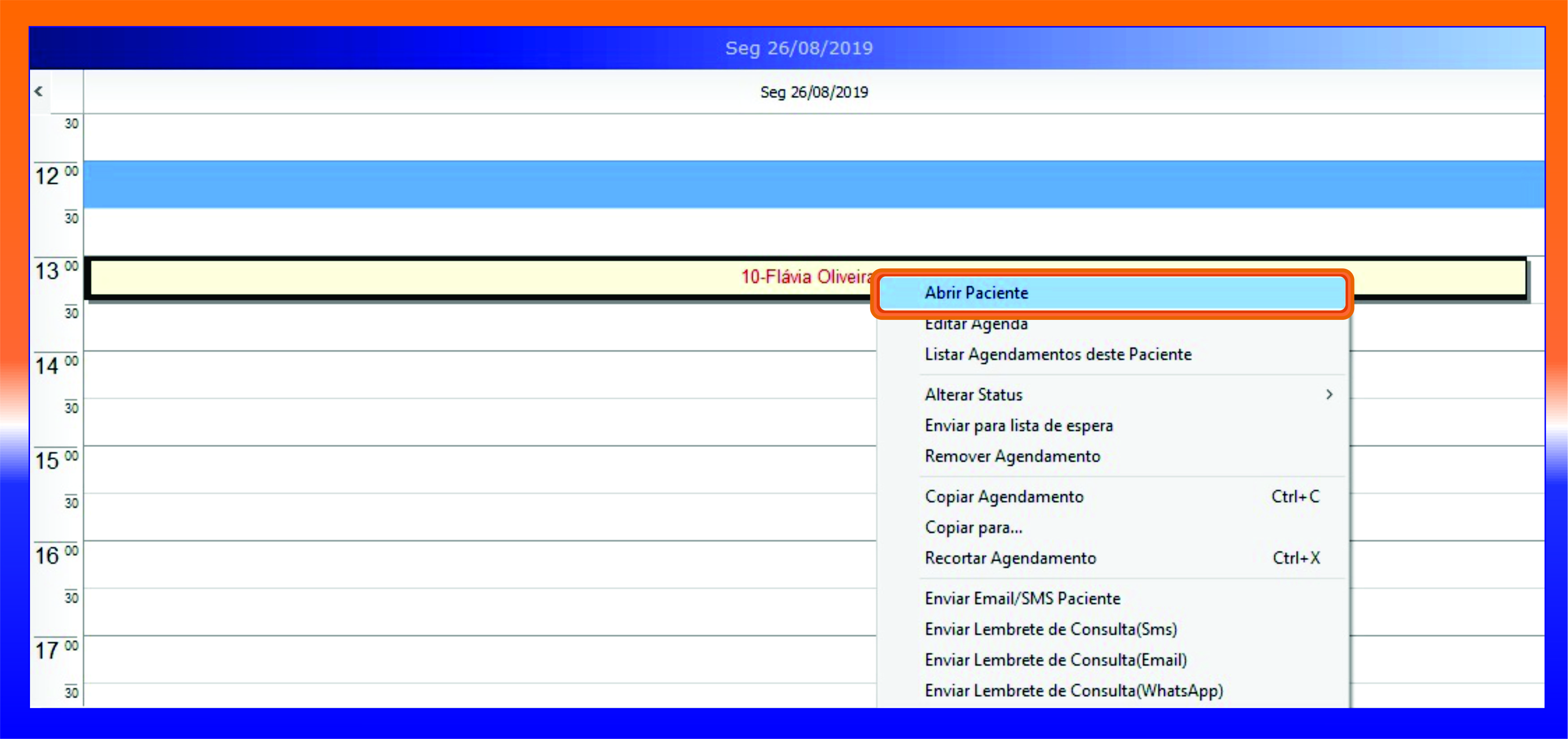Open the Copiar para... option

point(973,528)
